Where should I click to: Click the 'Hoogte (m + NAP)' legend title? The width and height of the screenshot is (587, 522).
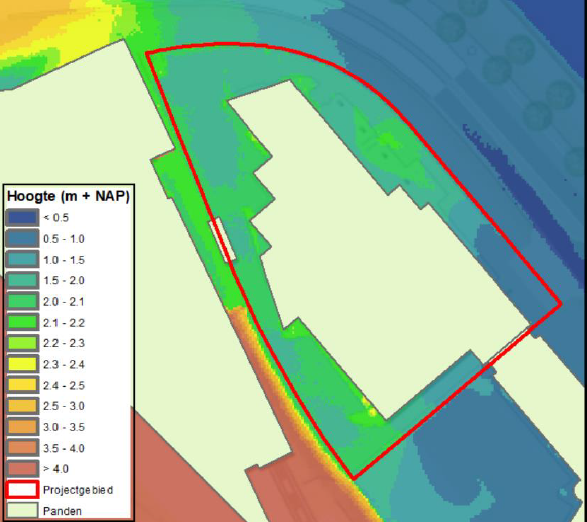(x=68, y=196)
